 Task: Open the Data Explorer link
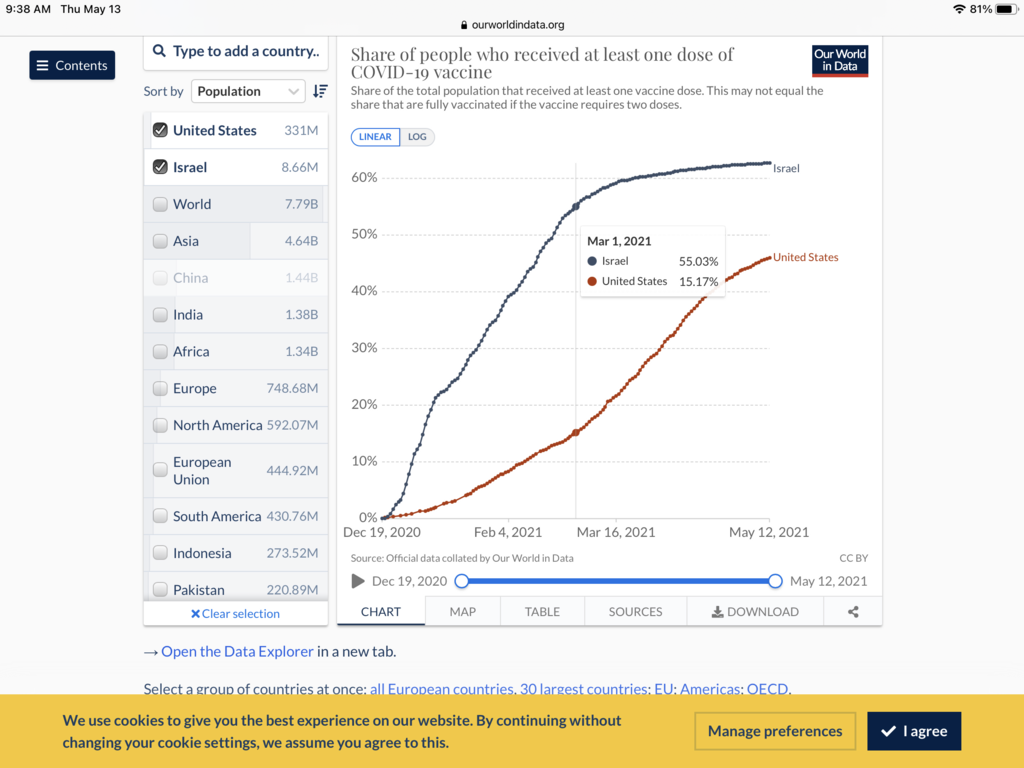tap(237, 651)
